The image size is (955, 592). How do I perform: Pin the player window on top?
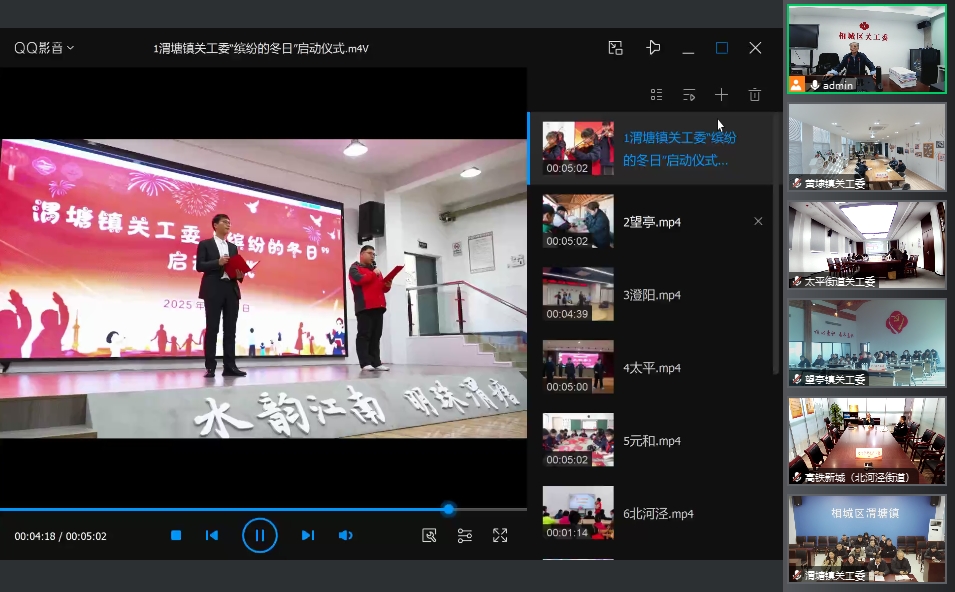653,48
